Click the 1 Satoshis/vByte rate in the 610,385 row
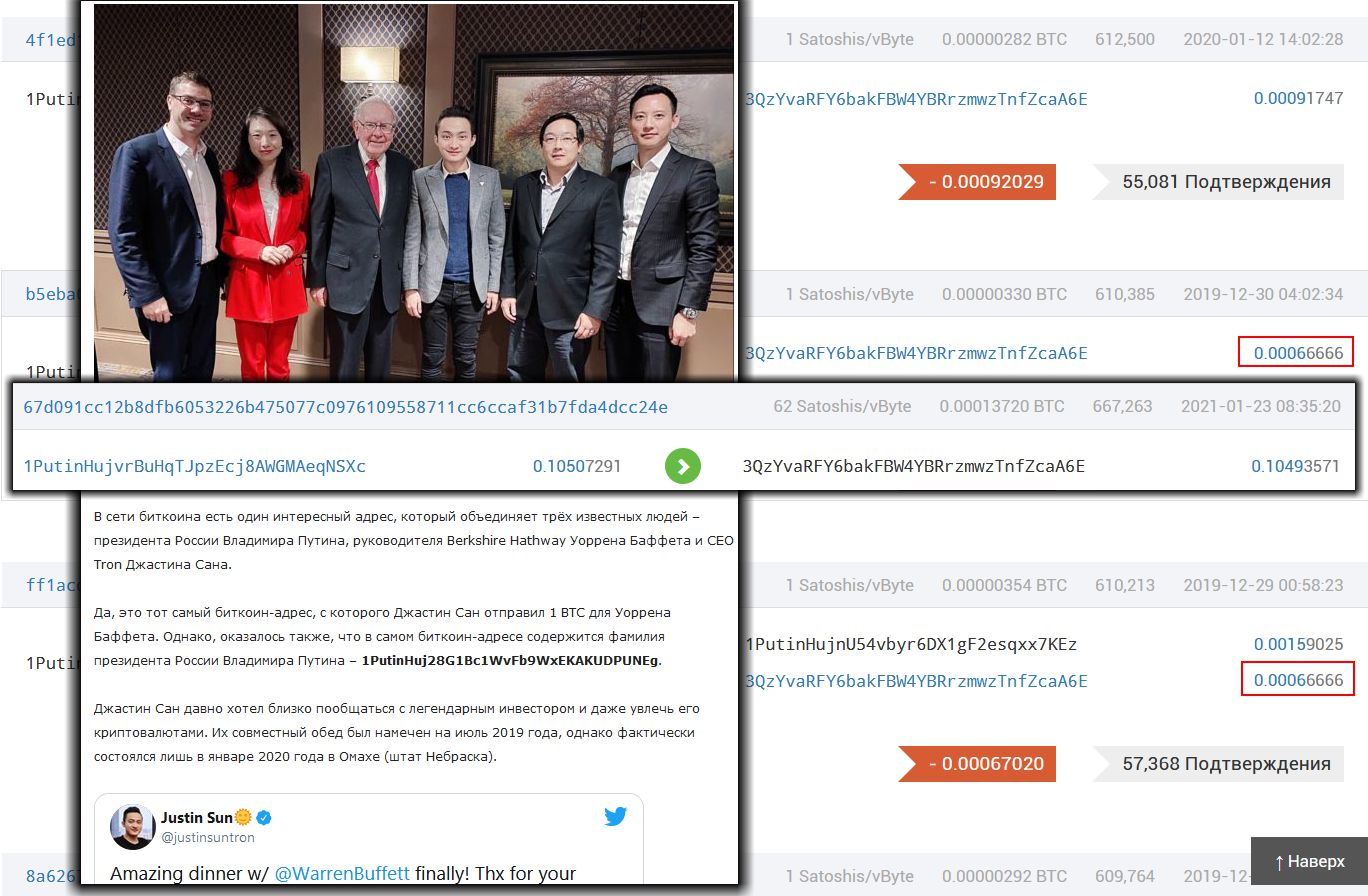This screenshot has height=896, width=1368. (x=849, y=294)
